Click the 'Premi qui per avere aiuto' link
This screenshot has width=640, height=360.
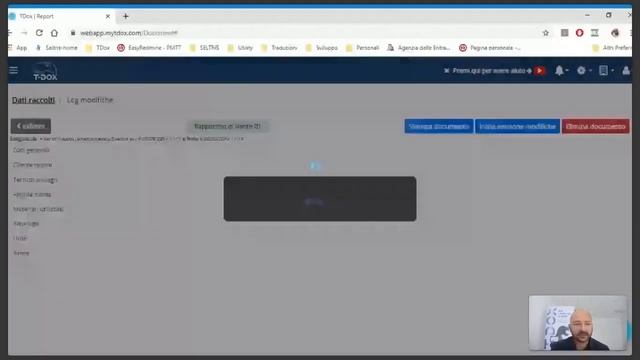pos(492,71)
